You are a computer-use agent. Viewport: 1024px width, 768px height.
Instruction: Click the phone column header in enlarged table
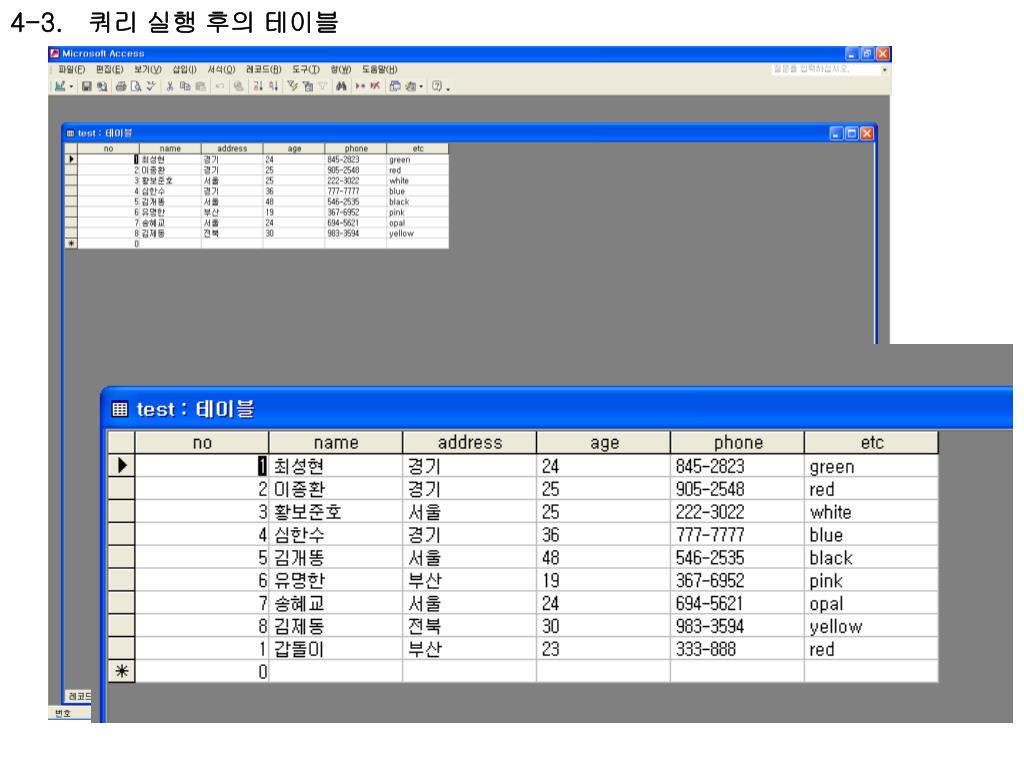click(737, 443)
